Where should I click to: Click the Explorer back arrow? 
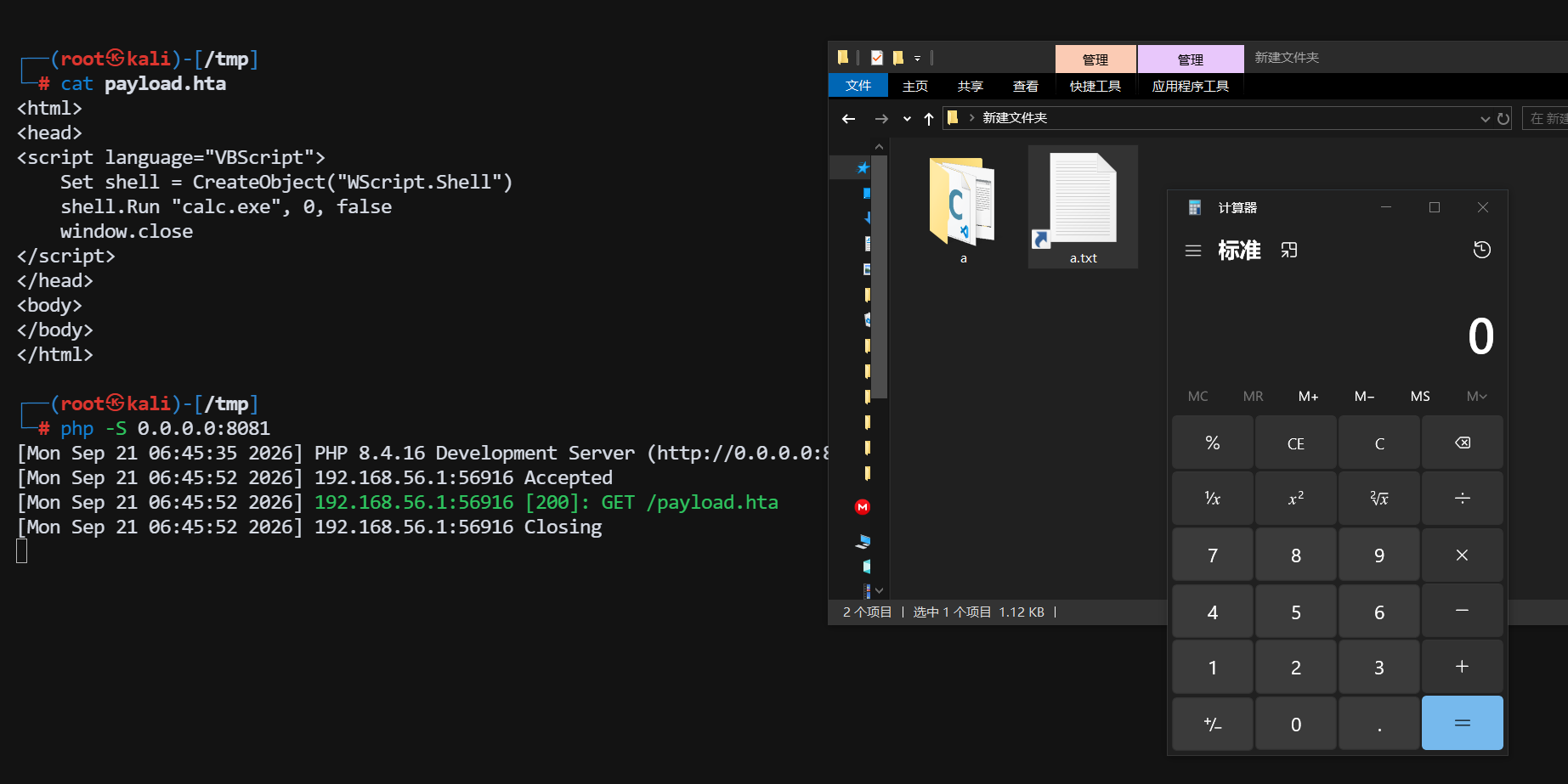coord(848,119)
